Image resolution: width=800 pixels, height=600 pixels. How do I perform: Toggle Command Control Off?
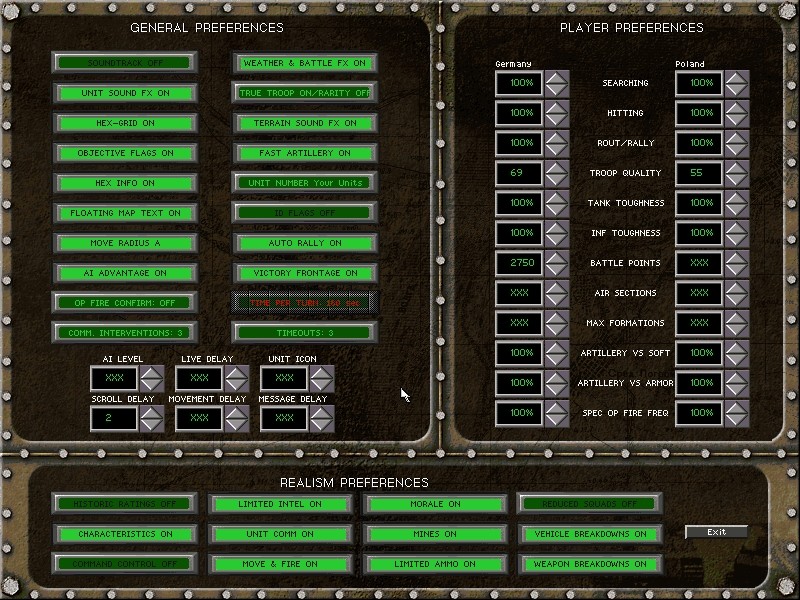pos(124,564)
